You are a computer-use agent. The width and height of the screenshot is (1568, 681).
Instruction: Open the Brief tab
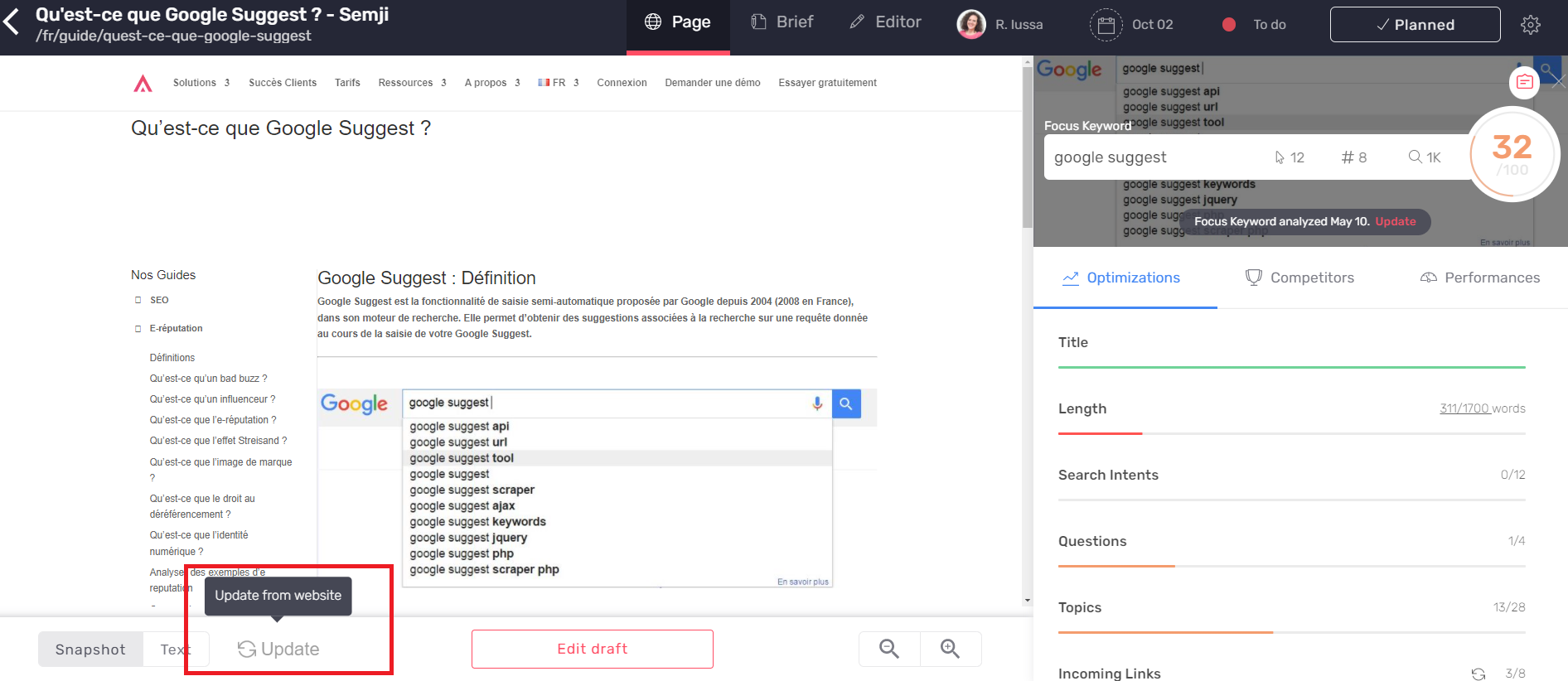782,22
